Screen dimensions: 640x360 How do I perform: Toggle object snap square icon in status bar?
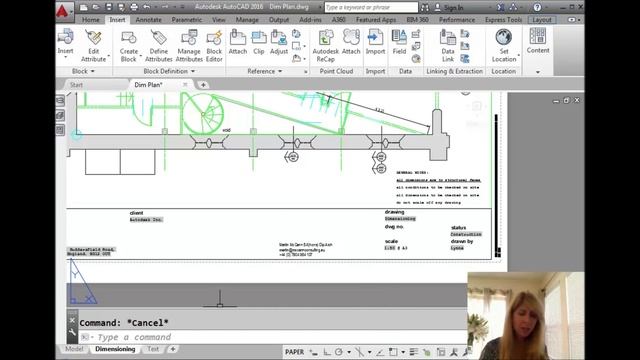pyautogui.click(x=393, y=352)
